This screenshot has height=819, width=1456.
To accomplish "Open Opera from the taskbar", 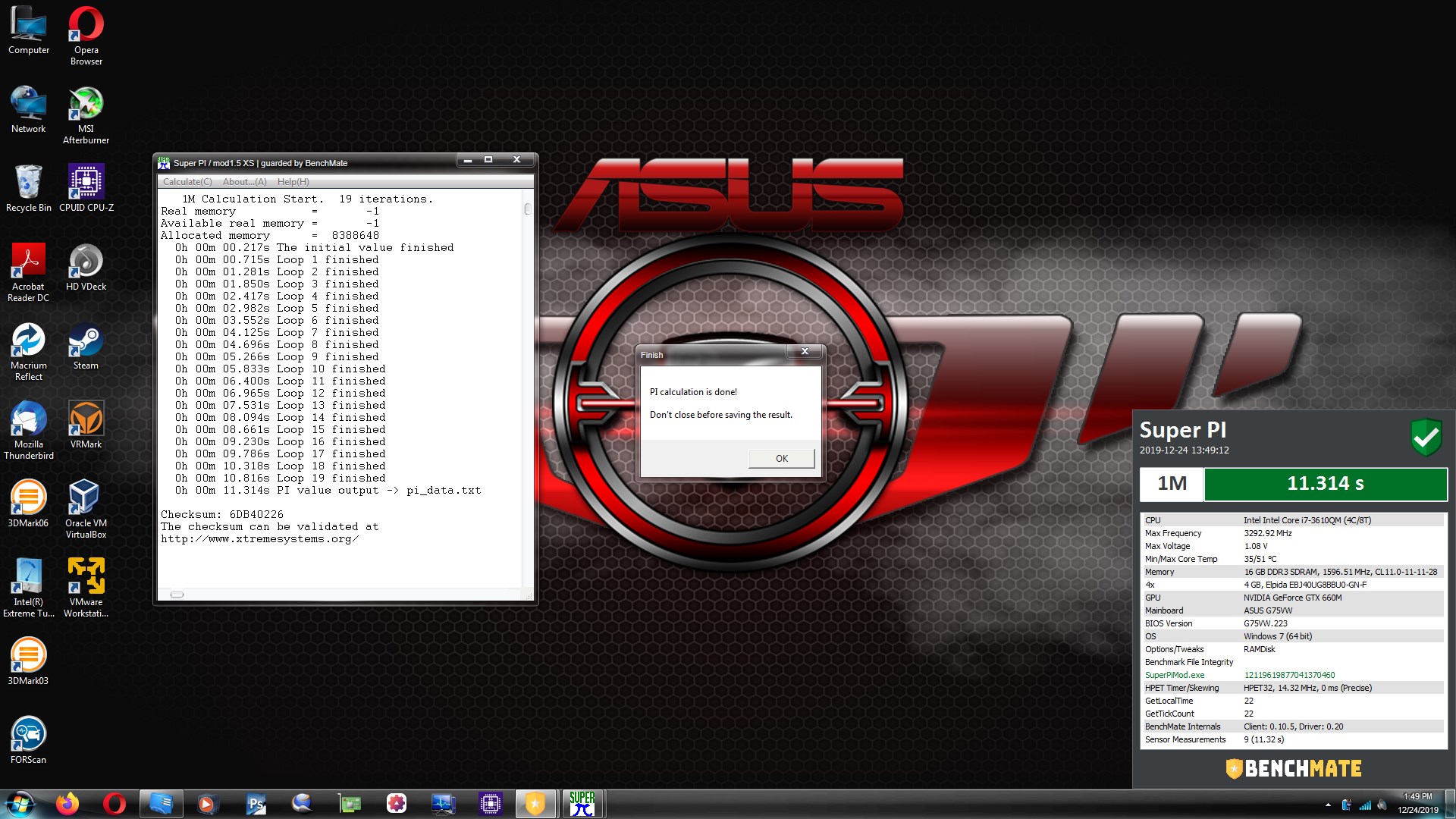I will pos(115,804).
